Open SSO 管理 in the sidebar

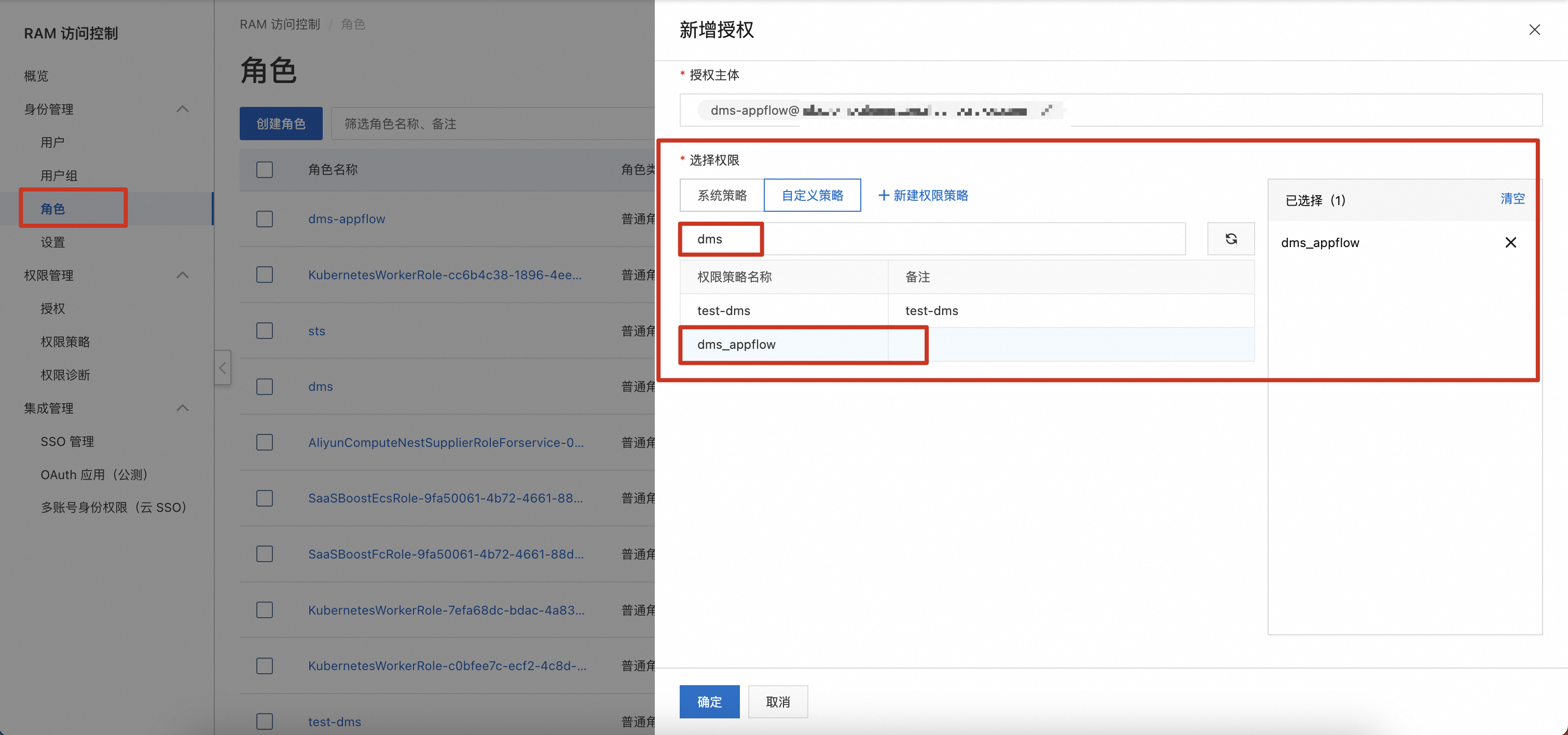point(67,442)
